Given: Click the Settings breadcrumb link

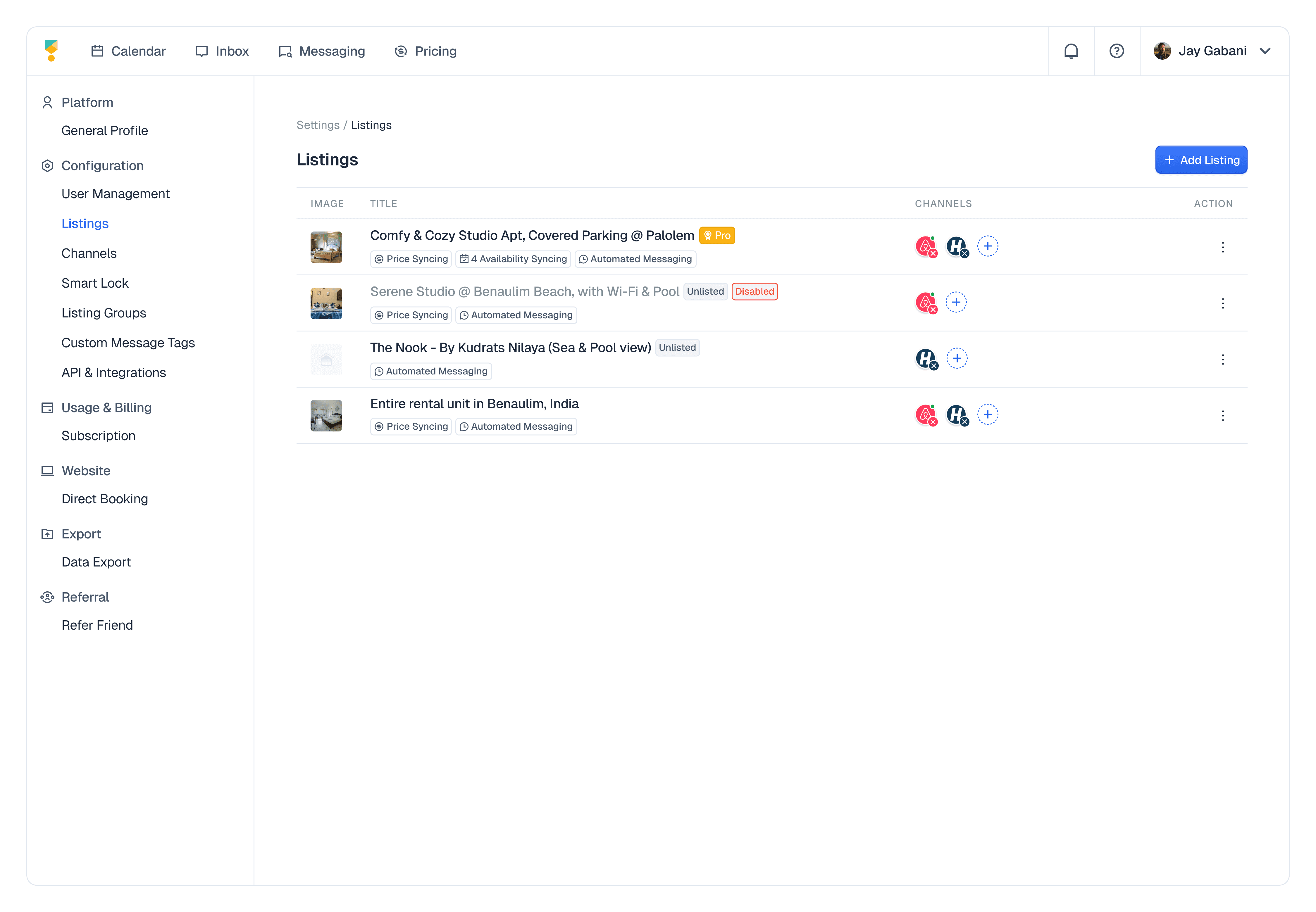Looking at the screenshot, I should point(318,125).
